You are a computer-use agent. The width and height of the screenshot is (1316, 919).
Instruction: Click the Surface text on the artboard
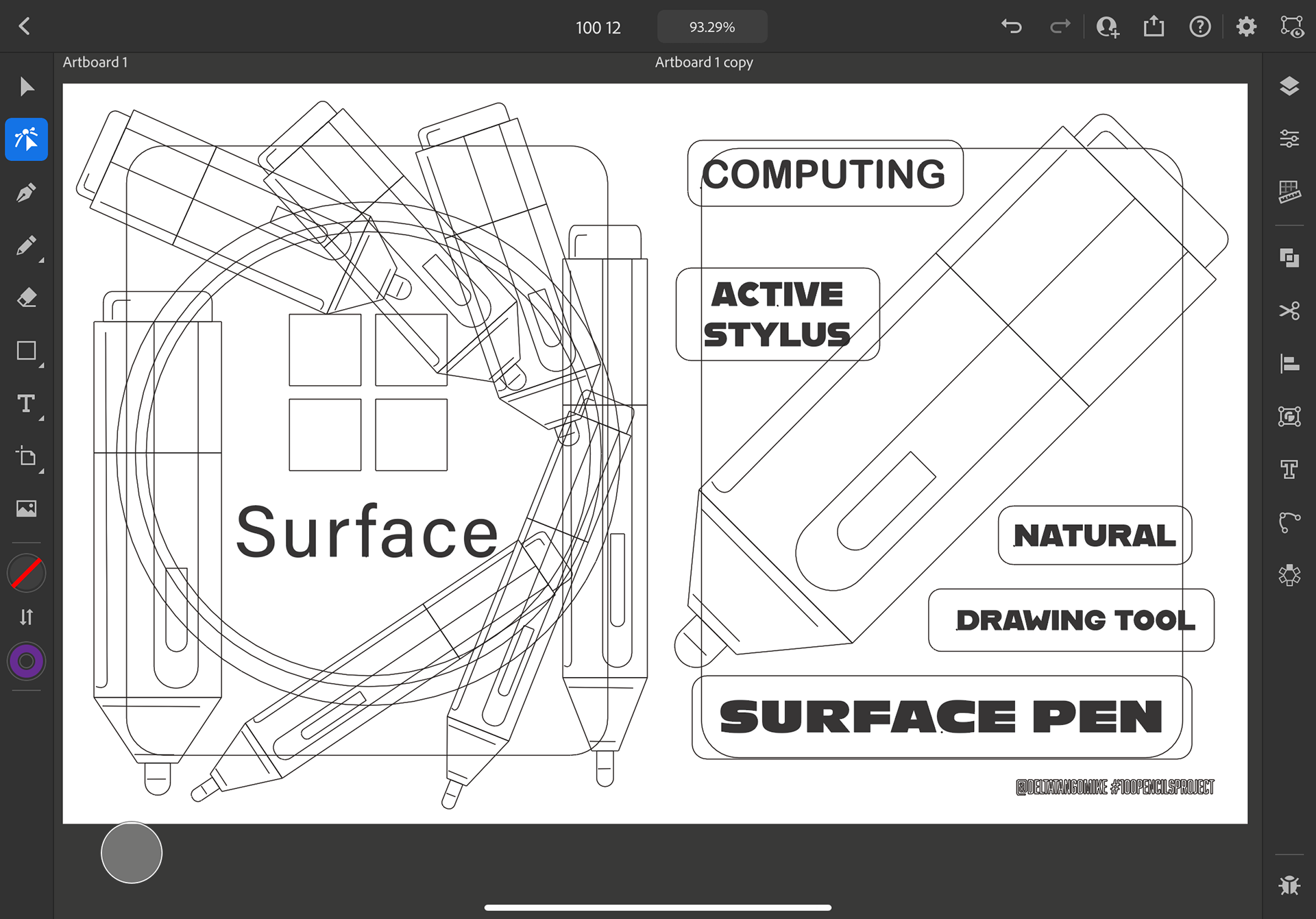[x=367, y=532]
